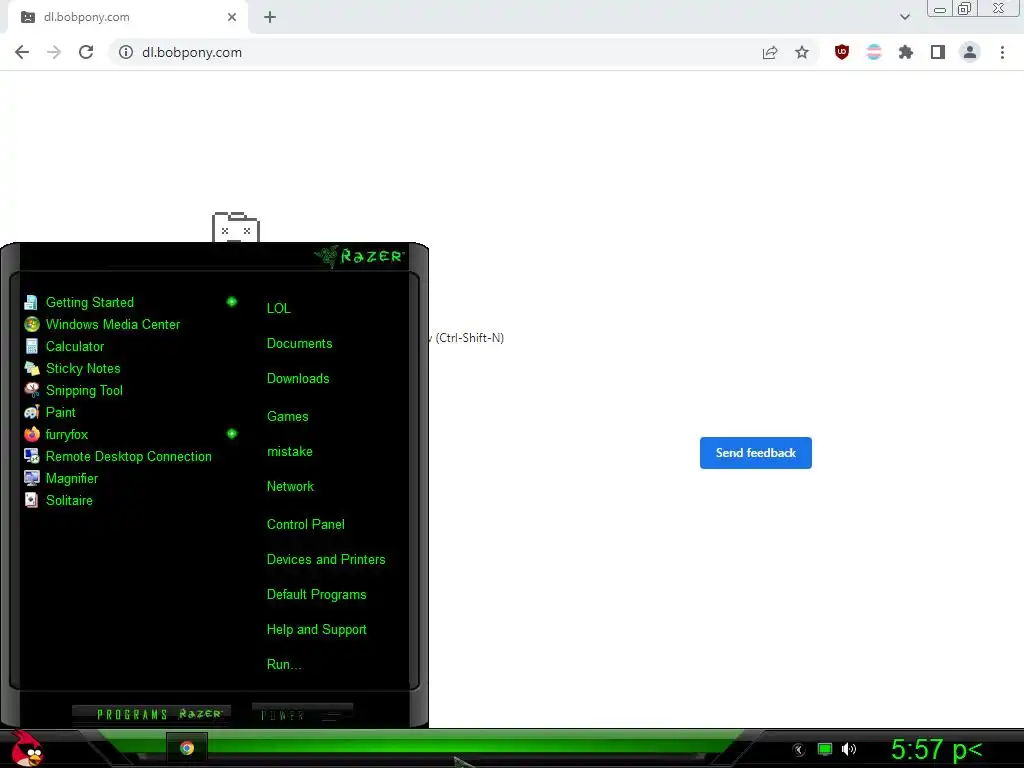Bookmark this tab with the star

coord(802,52)
